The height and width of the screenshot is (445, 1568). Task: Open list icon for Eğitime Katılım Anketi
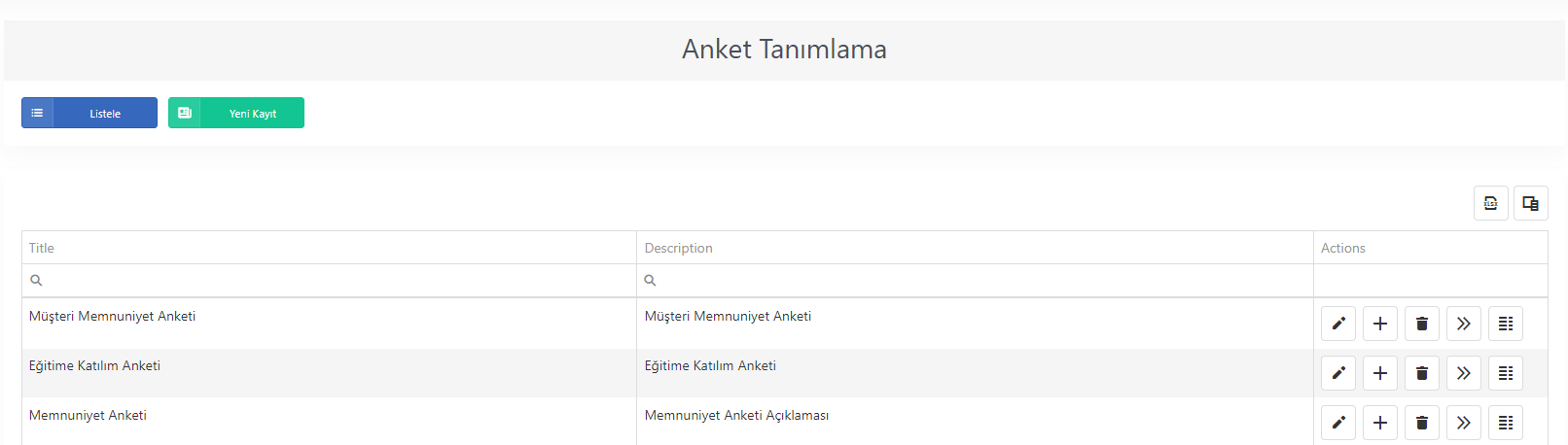coord(1506,373)
